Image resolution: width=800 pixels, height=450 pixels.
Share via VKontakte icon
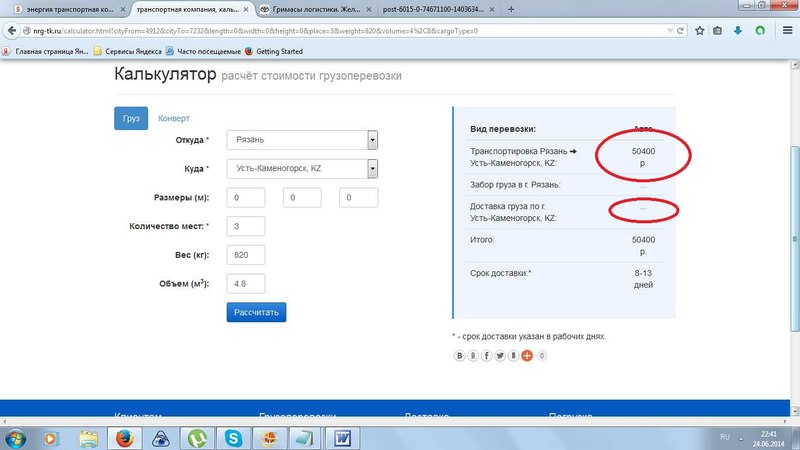459,356
